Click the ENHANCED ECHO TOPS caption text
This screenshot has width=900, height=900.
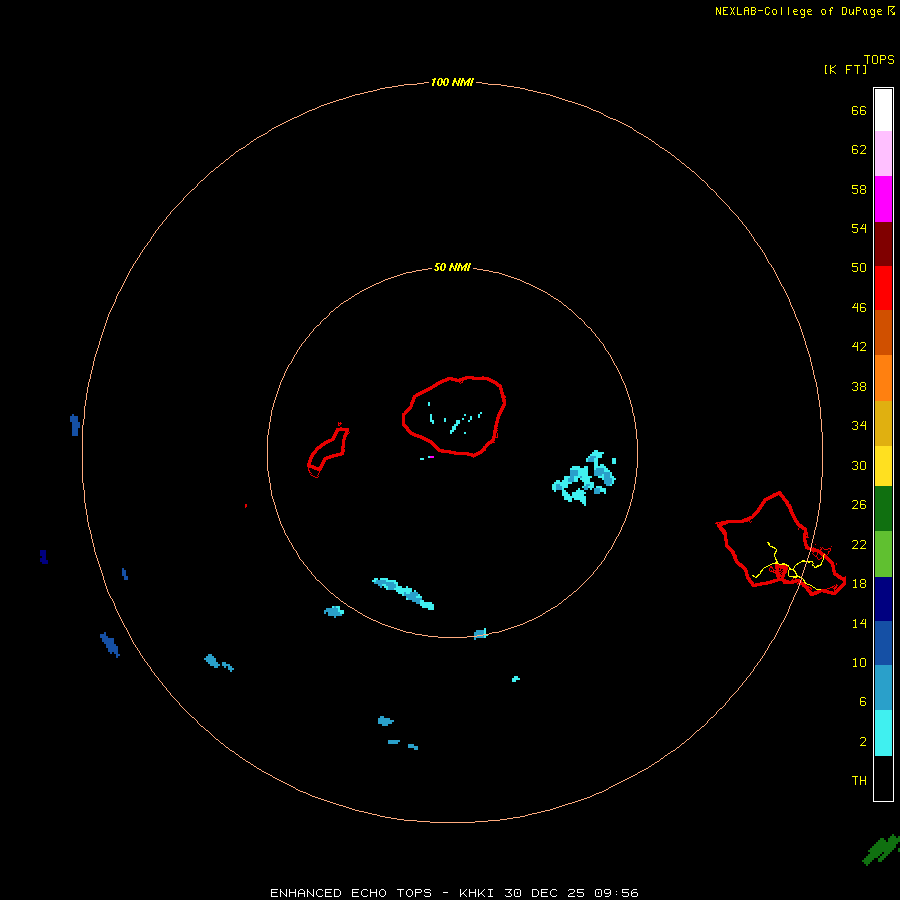(x=351, y=893)
